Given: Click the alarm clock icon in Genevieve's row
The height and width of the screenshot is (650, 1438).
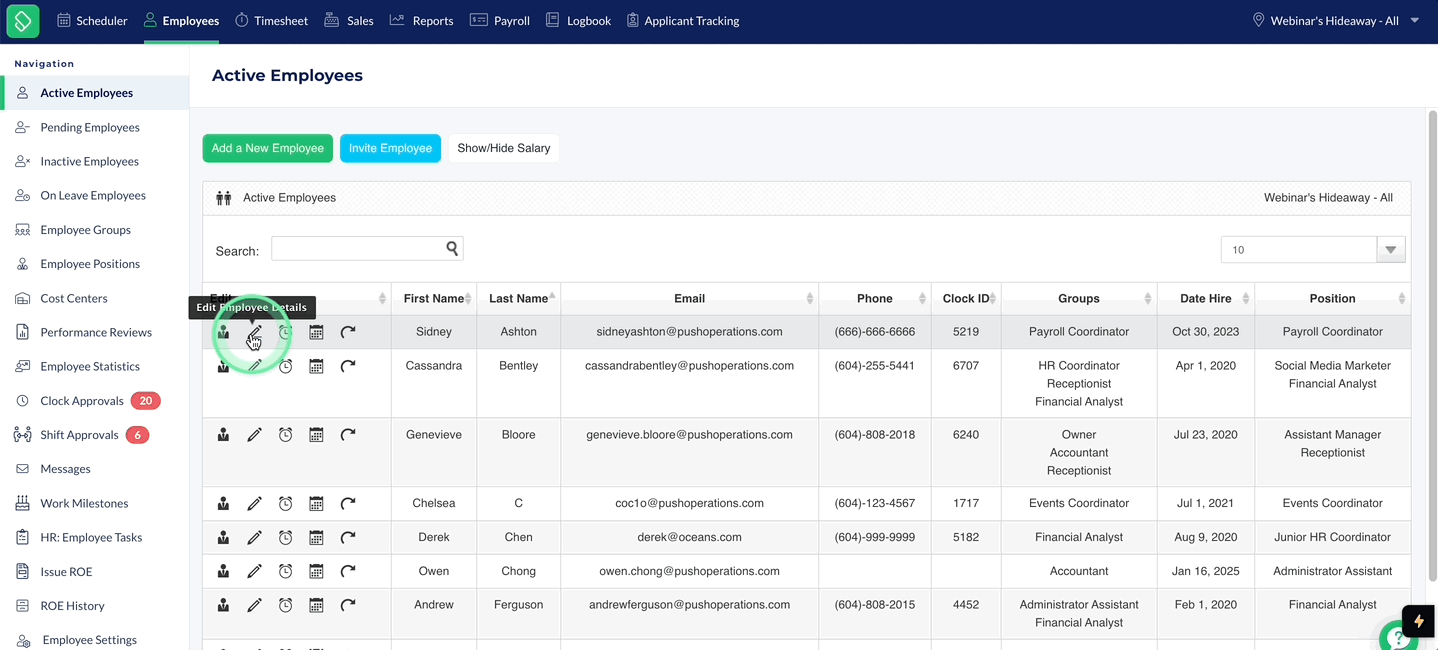Looking at the screenshot, I should [285, 435].
